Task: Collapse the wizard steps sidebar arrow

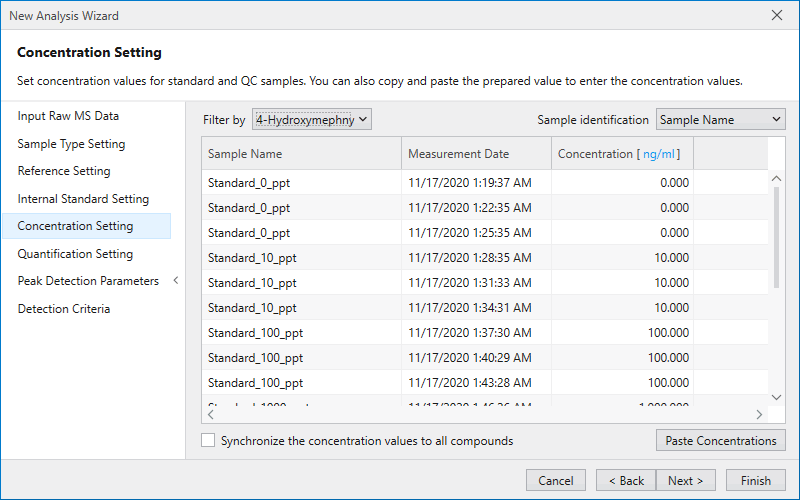Action: (176, 281)
